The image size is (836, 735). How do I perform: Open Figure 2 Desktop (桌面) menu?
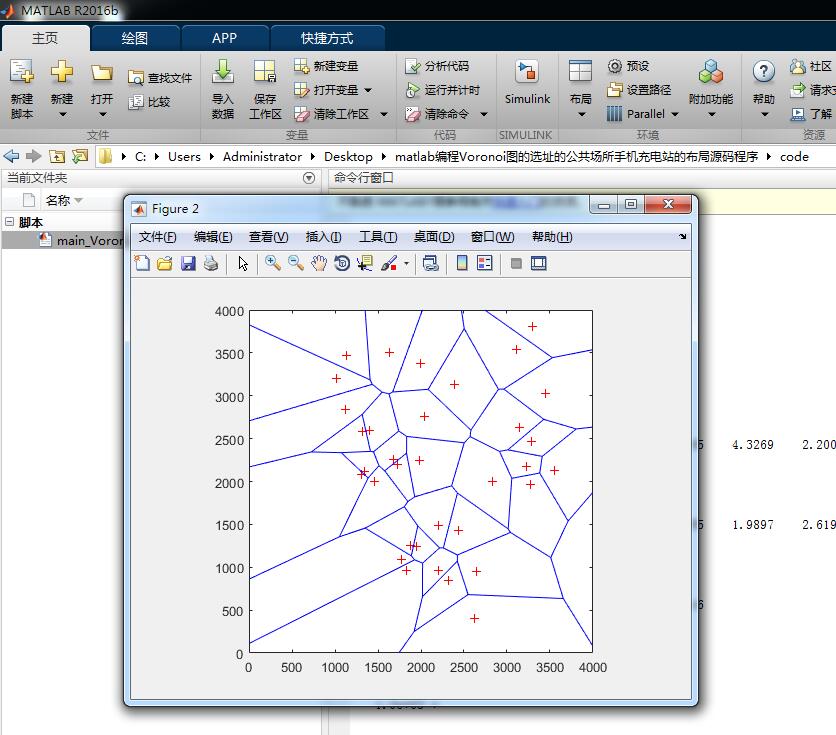(x=434, y=237)
